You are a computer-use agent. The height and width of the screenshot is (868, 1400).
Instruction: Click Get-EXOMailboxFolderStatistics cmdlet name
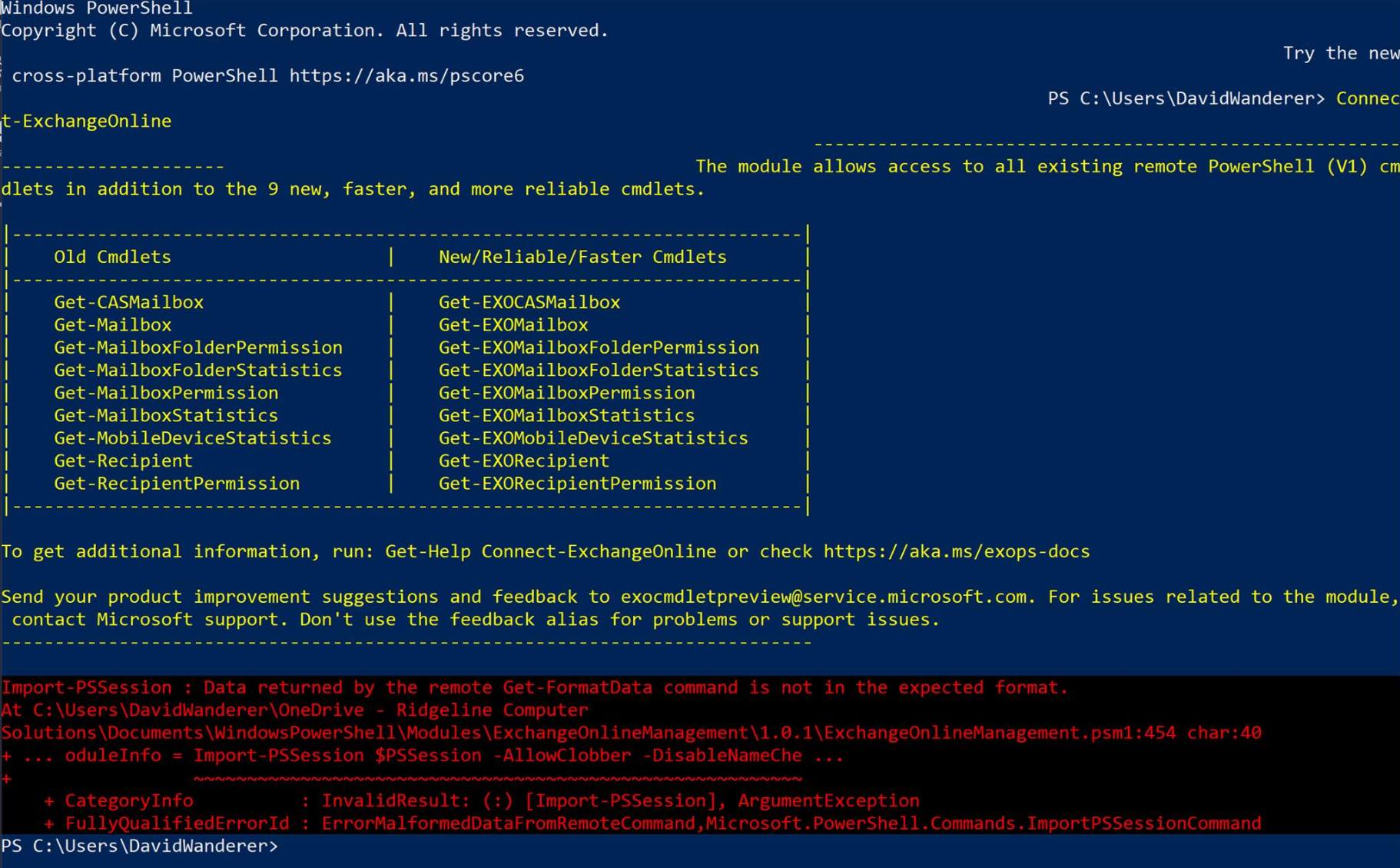pos(598,371)
